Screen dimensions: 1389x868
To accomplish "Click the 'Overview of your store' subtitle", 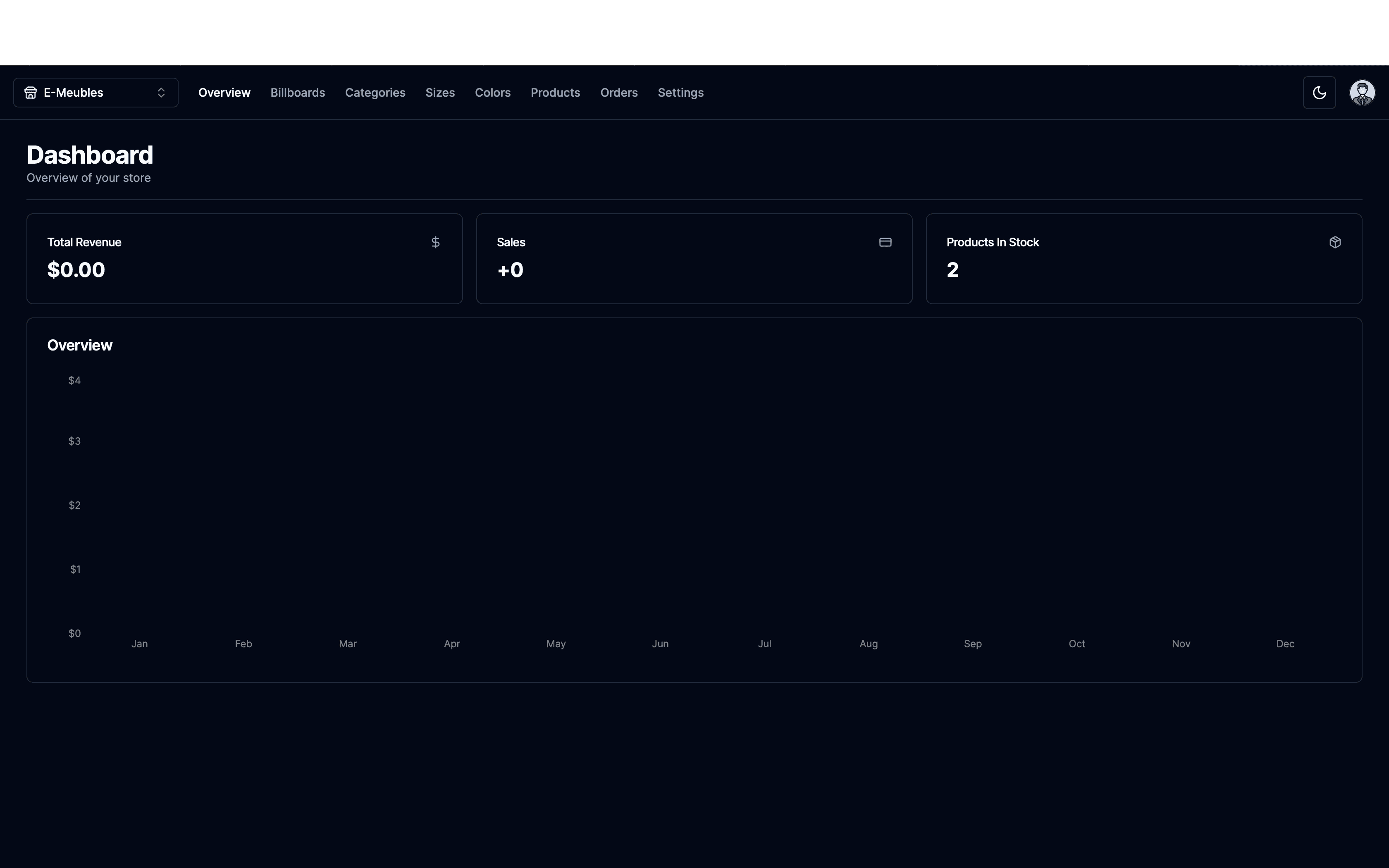I will pyautogui.click(x=88, y=178).
